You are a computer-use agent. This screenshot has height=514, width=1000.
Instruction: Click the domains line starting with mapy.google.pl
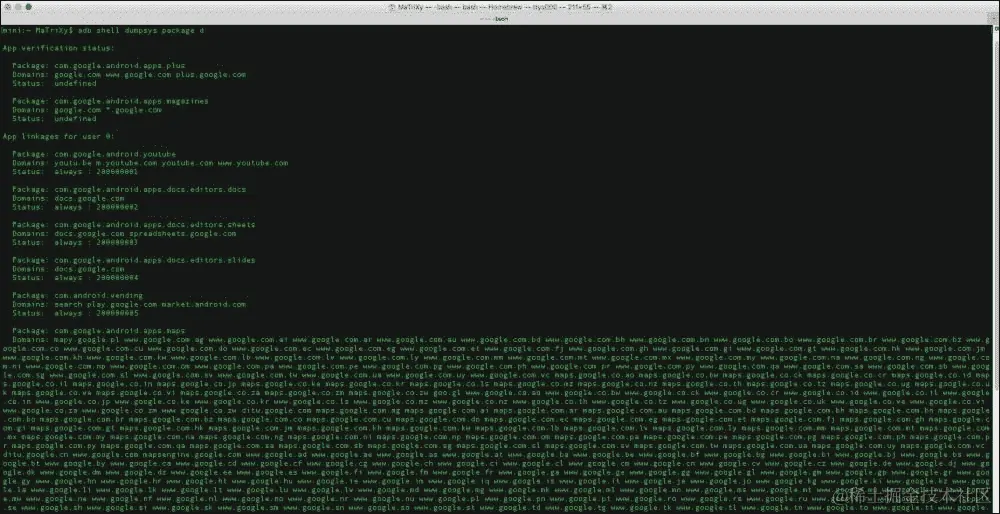(x=499, y=340)
